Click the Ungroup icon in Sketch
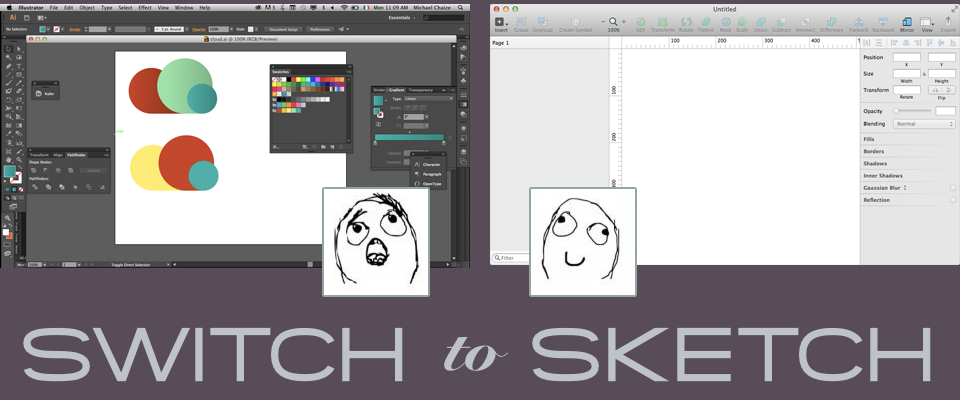Viewport: 960px width, 400px height. pos(542,21)
